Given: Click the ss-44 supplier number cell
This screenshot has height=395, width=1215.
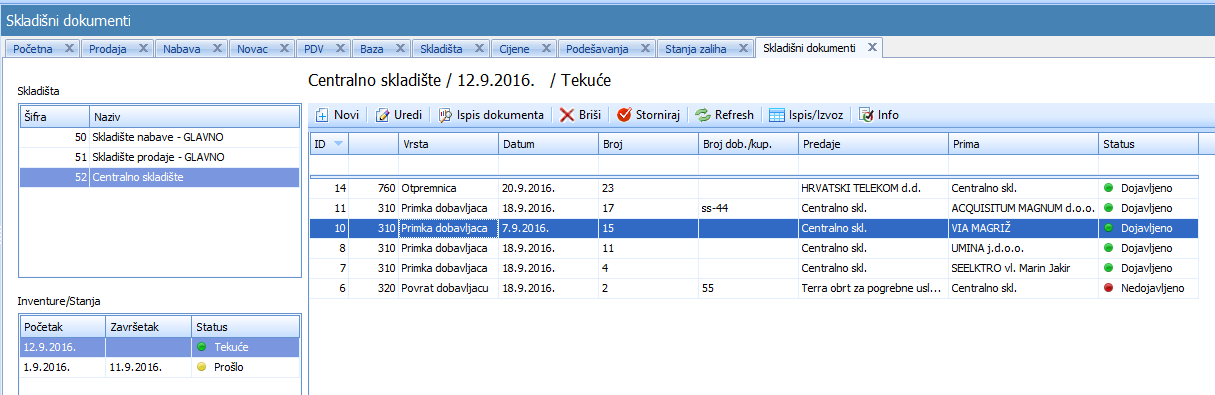Looking at the screenshot, I should [749, 207].
